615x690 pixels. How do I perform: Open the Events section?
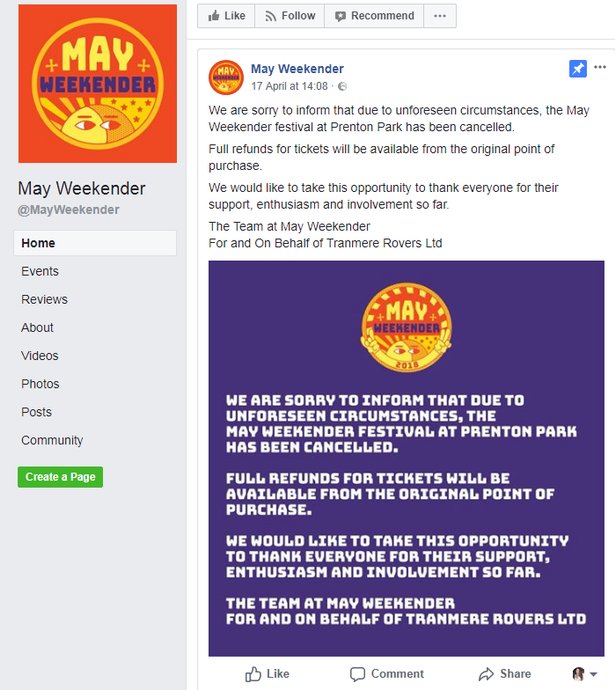tap(40, 271)
